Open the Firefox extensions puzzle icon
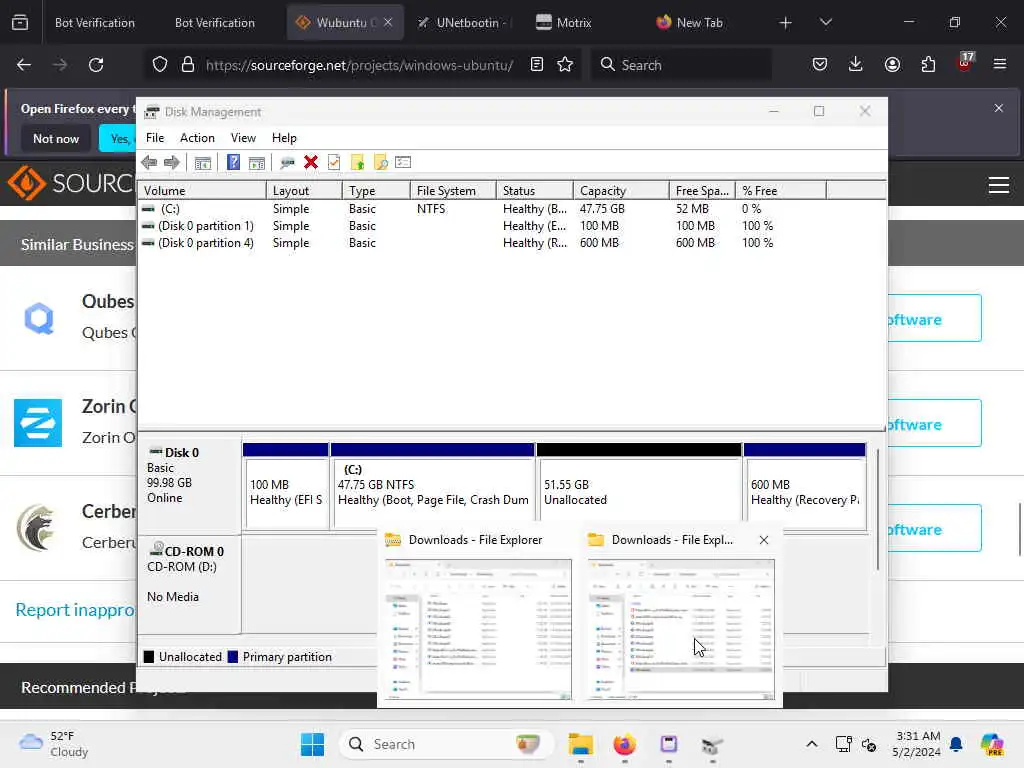Viewport: 1024px width, 768px height. pos(928,64)
